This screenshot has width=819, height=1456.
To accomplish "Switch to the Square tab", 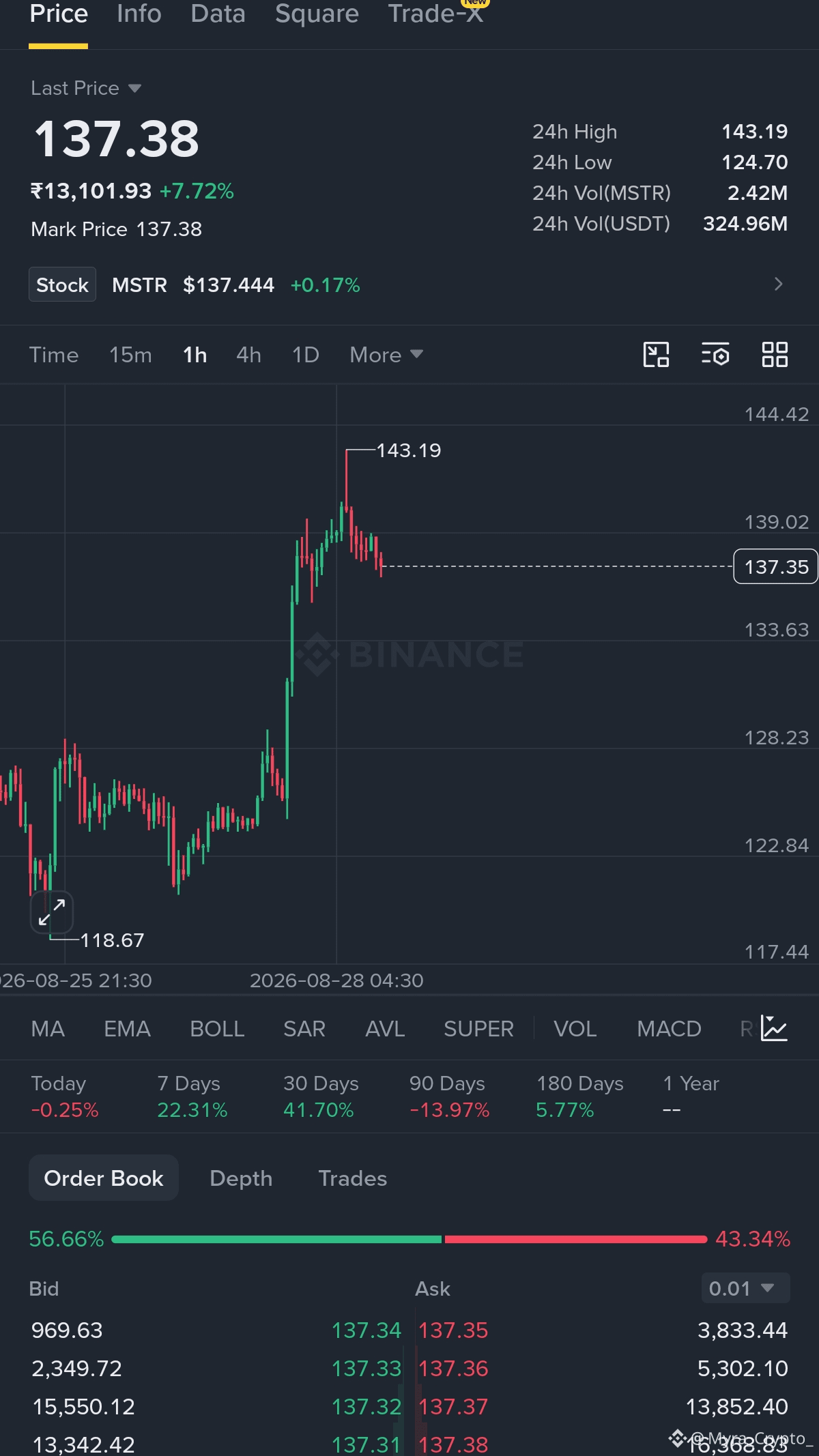I will pyautogui.click(x=317, y=14).
